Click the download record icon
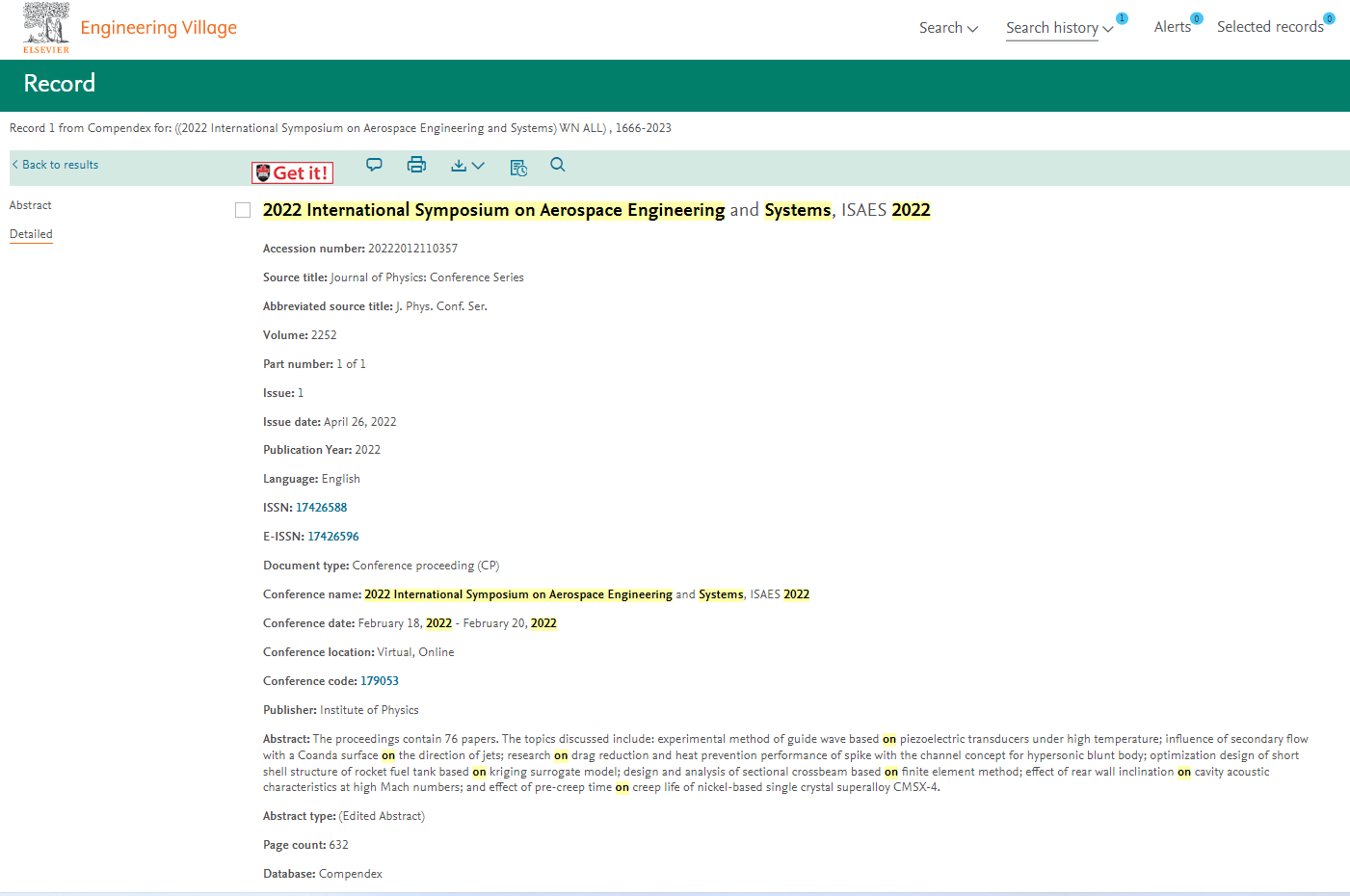The height and width of the screenshot is (896, 1350). pos(459,166)
